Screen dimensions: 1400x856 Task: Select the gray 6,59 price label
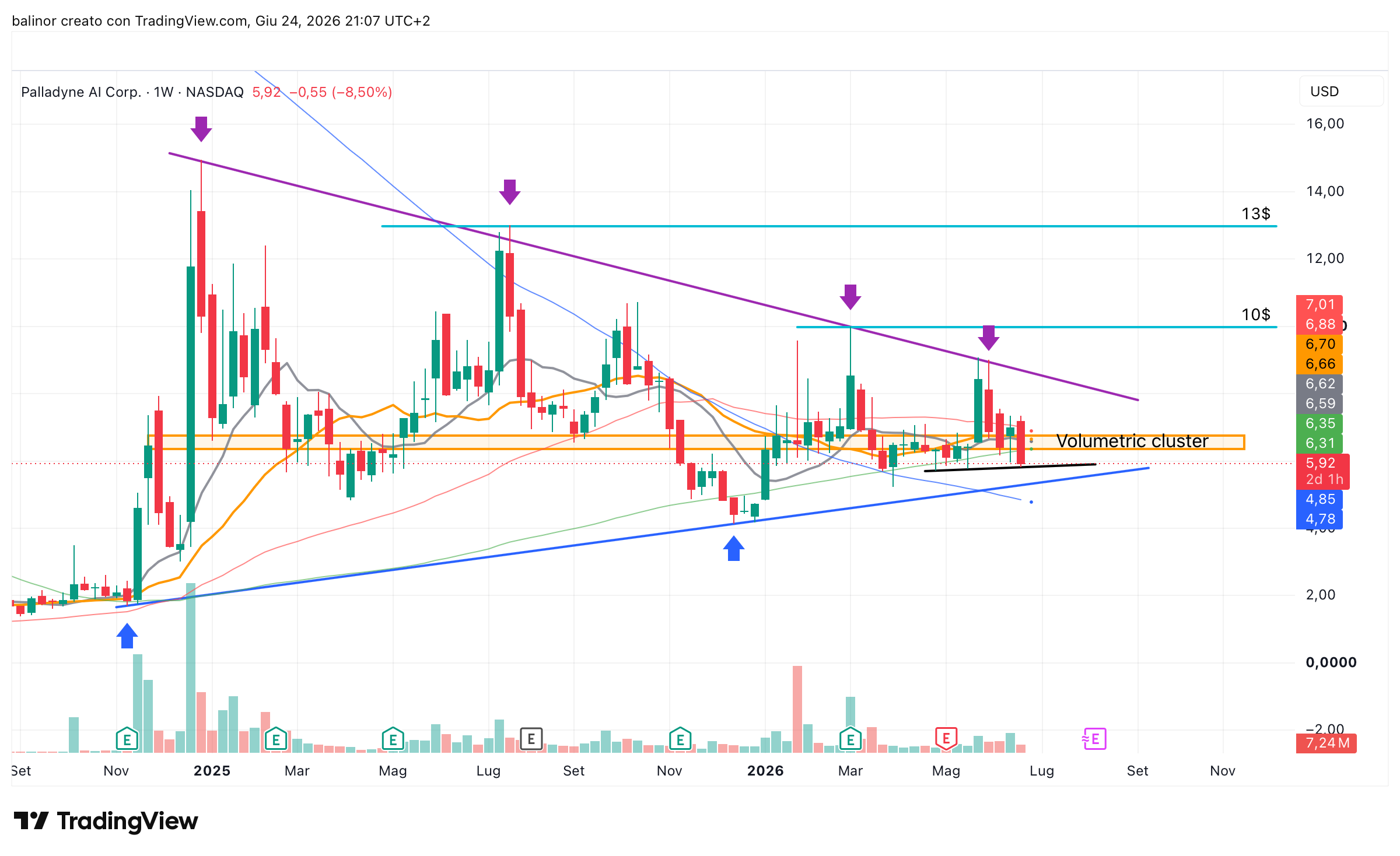1319,404
